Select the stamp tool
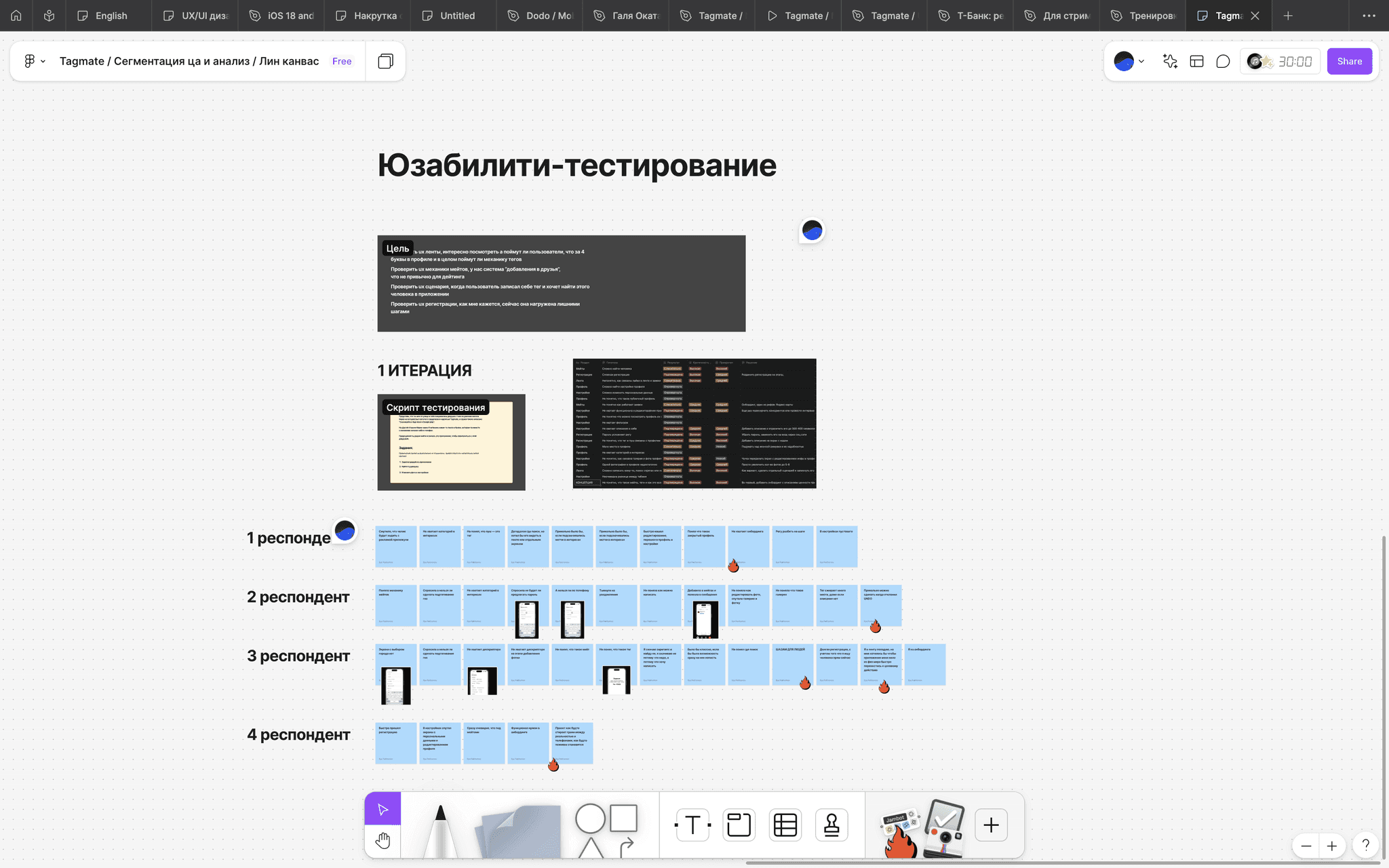The height and width of the screenshot is (868, 1389). [x=832, y=825]
